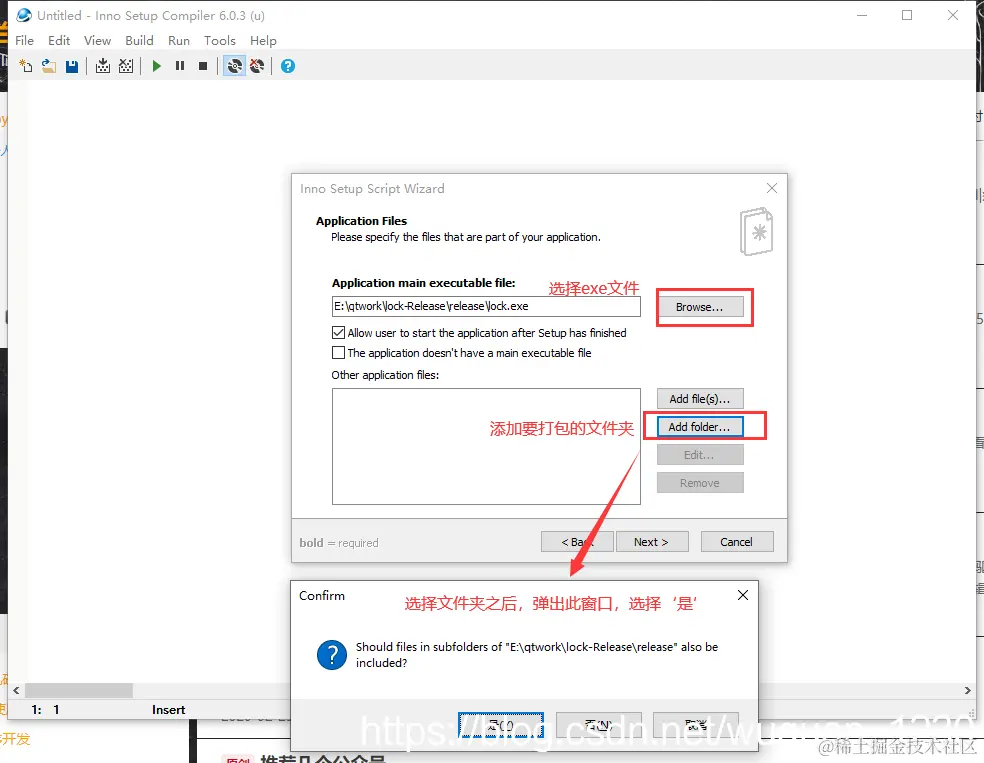Focus the main executable file path field

[486, 306]
